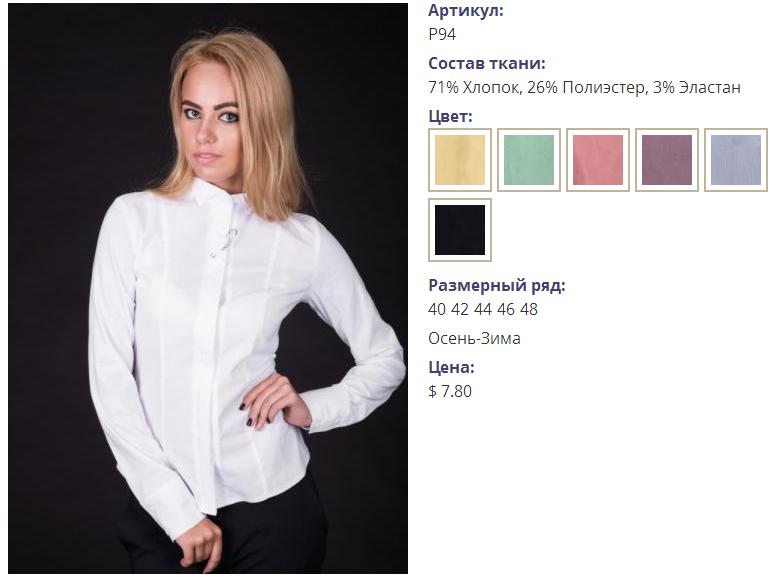Pick the black color swatch
The width and height of the screenshot is (773, 579).
459,230
